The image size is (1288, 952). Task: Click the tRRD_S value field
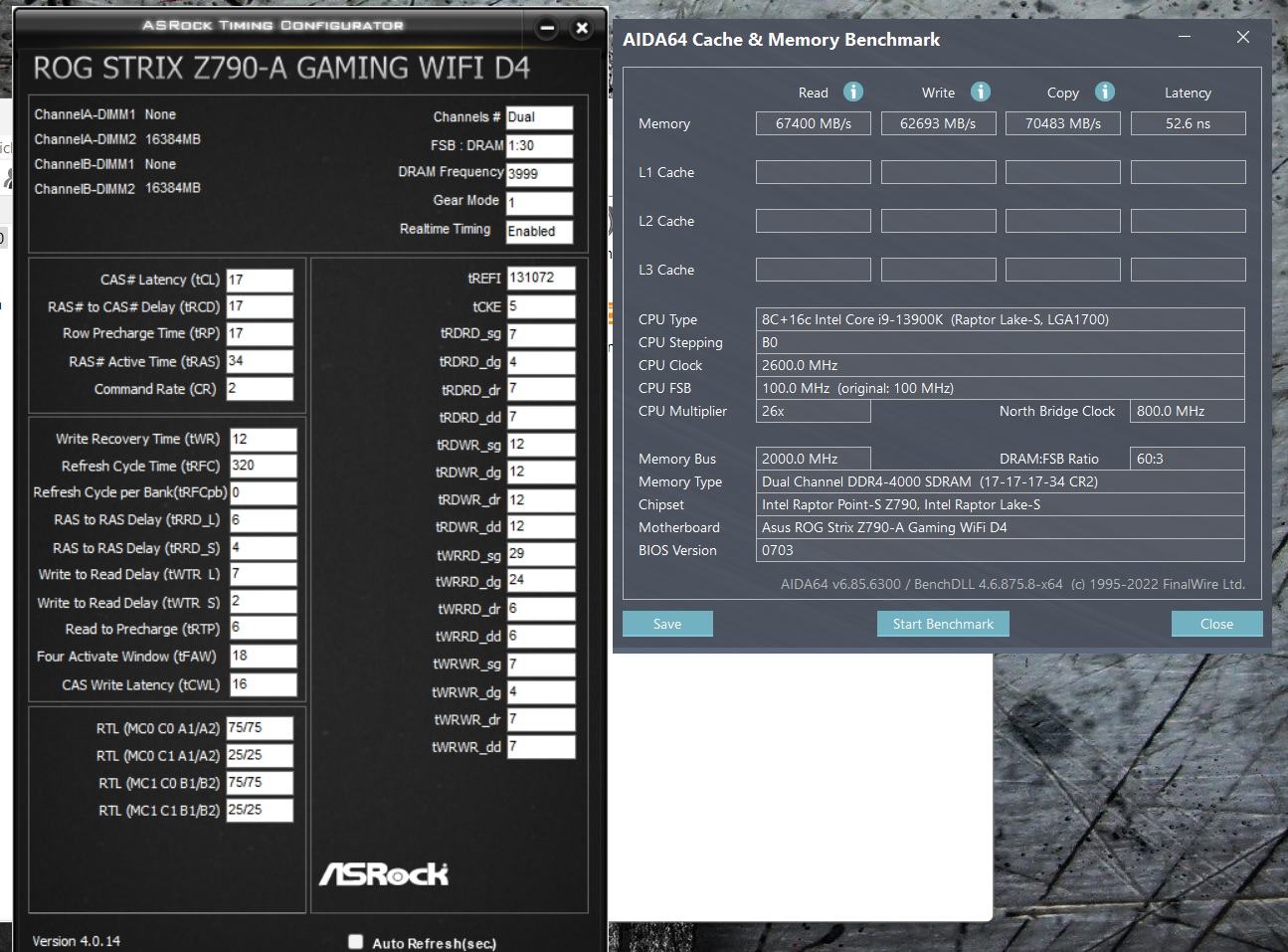tap(263, 548)
